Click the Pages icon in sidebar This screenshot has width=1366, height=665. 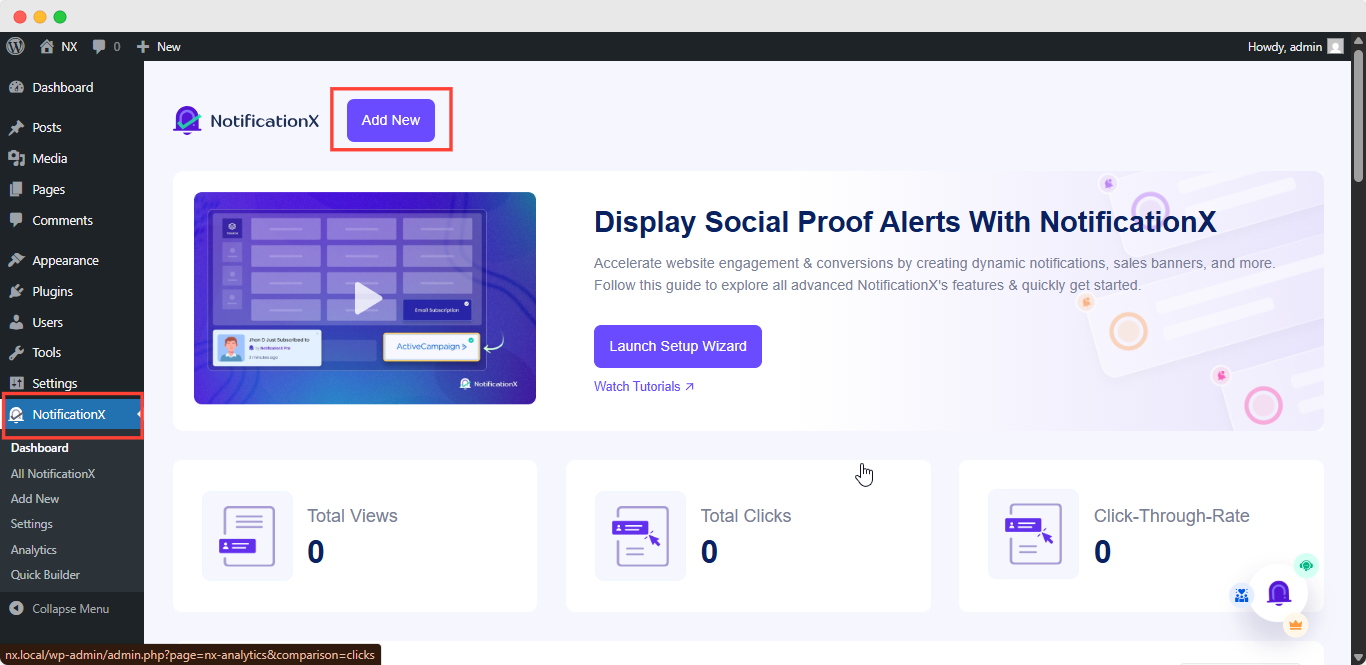(x=16, y=189)
